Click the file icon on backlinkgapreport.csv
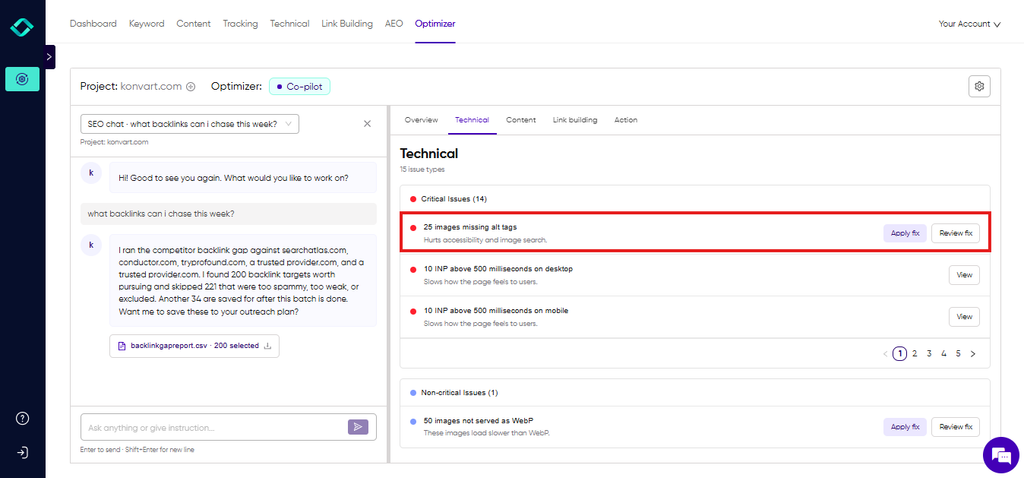This screenshot has width=1024, height=478. click(x=121, y=346)
